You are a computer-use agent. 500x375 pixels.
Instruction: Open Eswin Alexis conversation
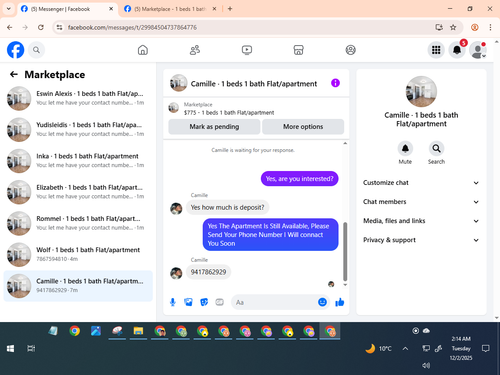coord(78,98)
